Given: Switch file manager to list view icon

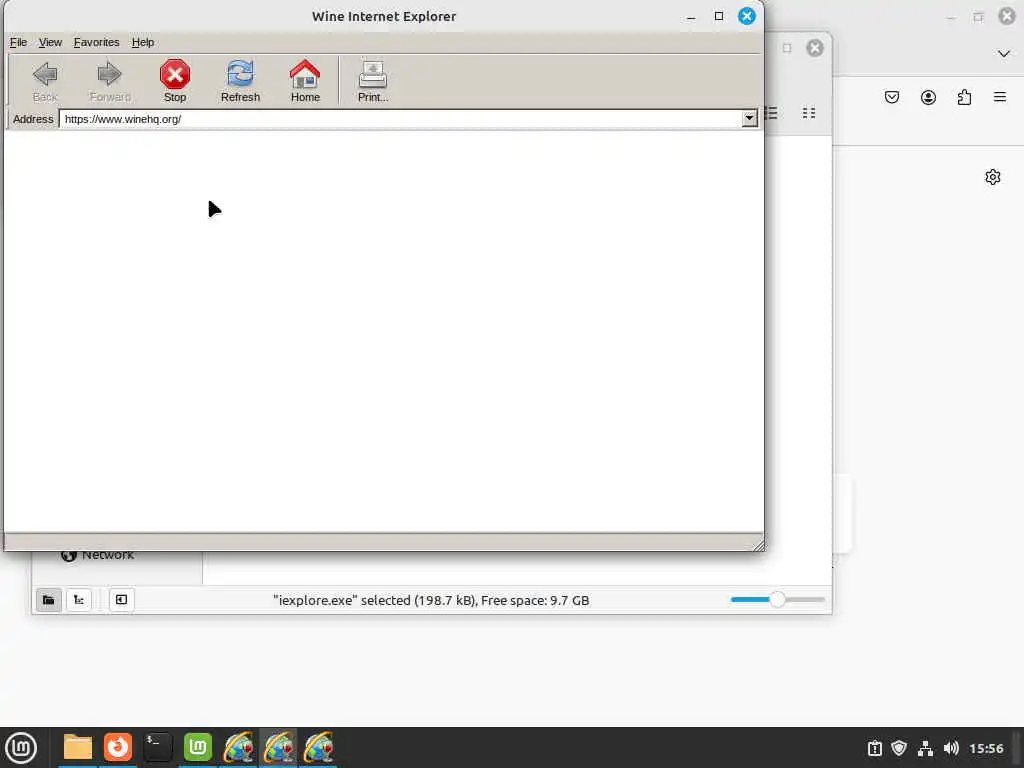Looking at the screenshot, I should tap(772, 113).
